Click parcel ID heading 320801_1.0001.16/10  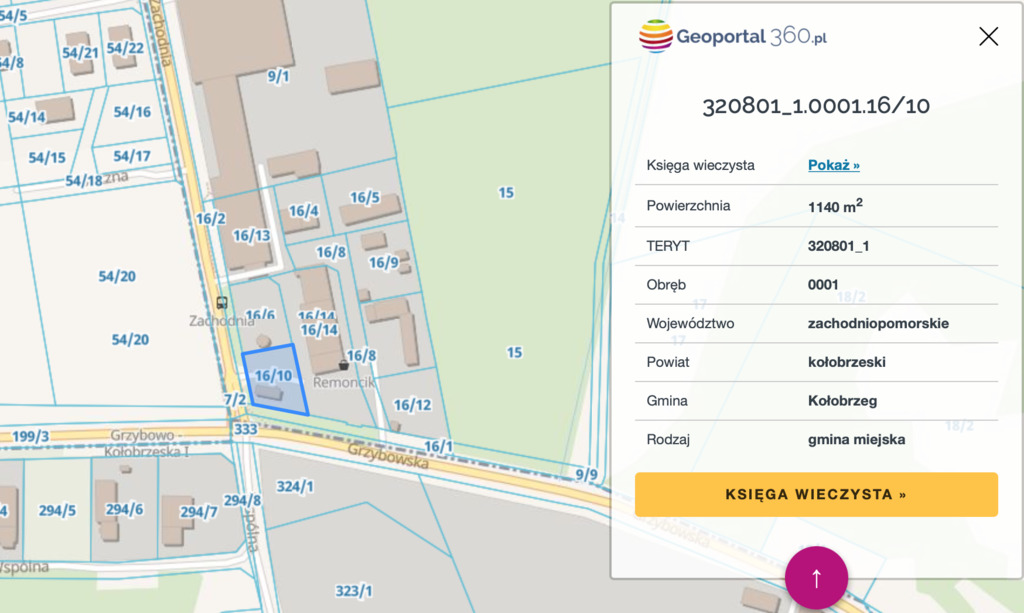pyautogui.click(x=816, y=106)
